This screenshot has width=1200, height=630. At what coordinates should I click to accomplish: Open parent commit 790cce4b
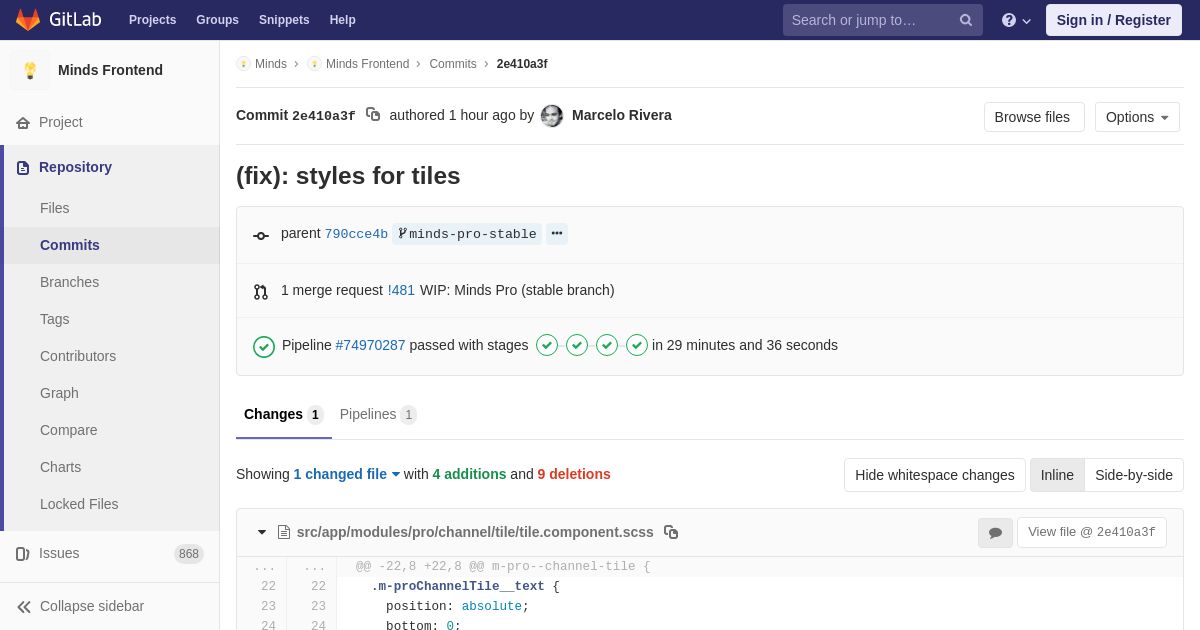click(356, 234)
